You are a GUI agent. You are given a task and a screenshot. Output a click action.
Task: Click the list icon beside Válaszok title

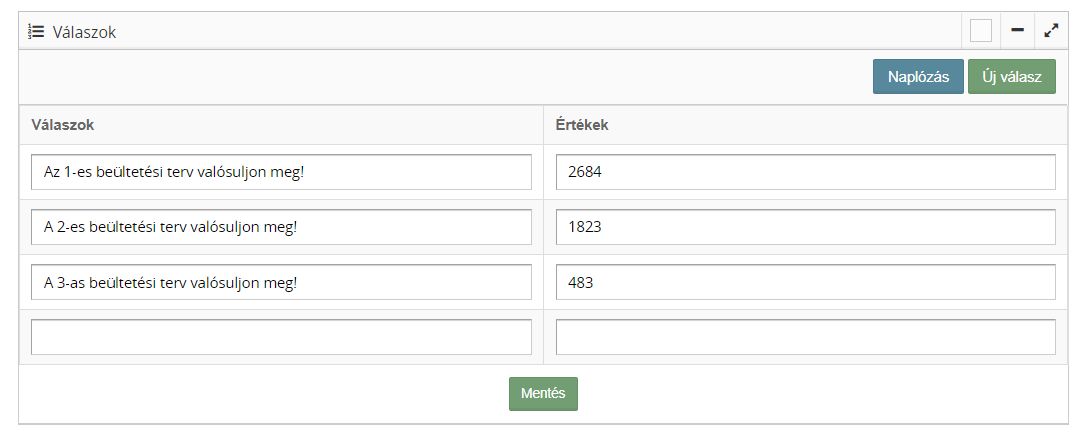click(36, 32)
